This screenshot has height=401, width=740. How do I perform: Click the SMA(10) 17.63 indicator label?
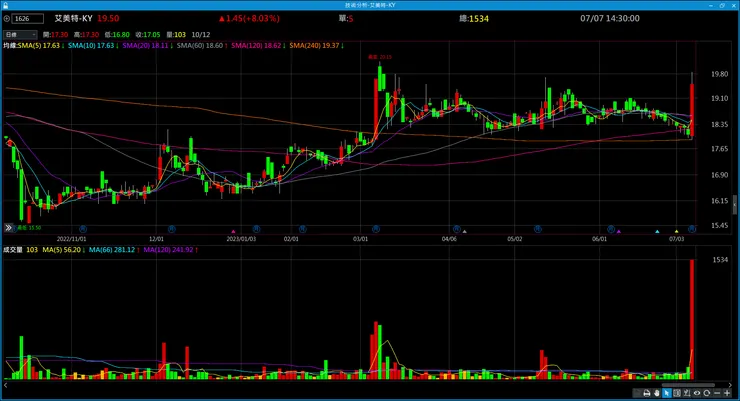coord(93,46)
